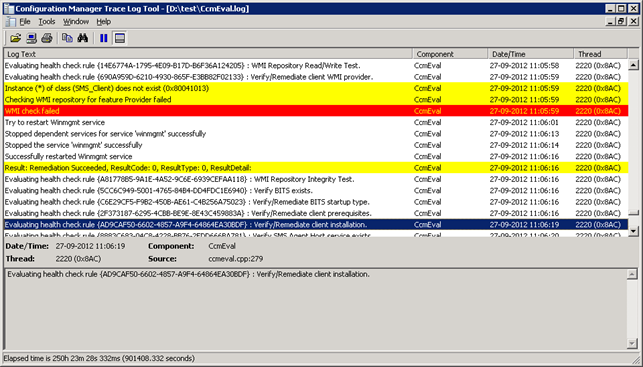This screenshot has height=367, width=643.
Task: Click the Open on Server computer icon
Action: pyautogui.click(x=32, y=38)
